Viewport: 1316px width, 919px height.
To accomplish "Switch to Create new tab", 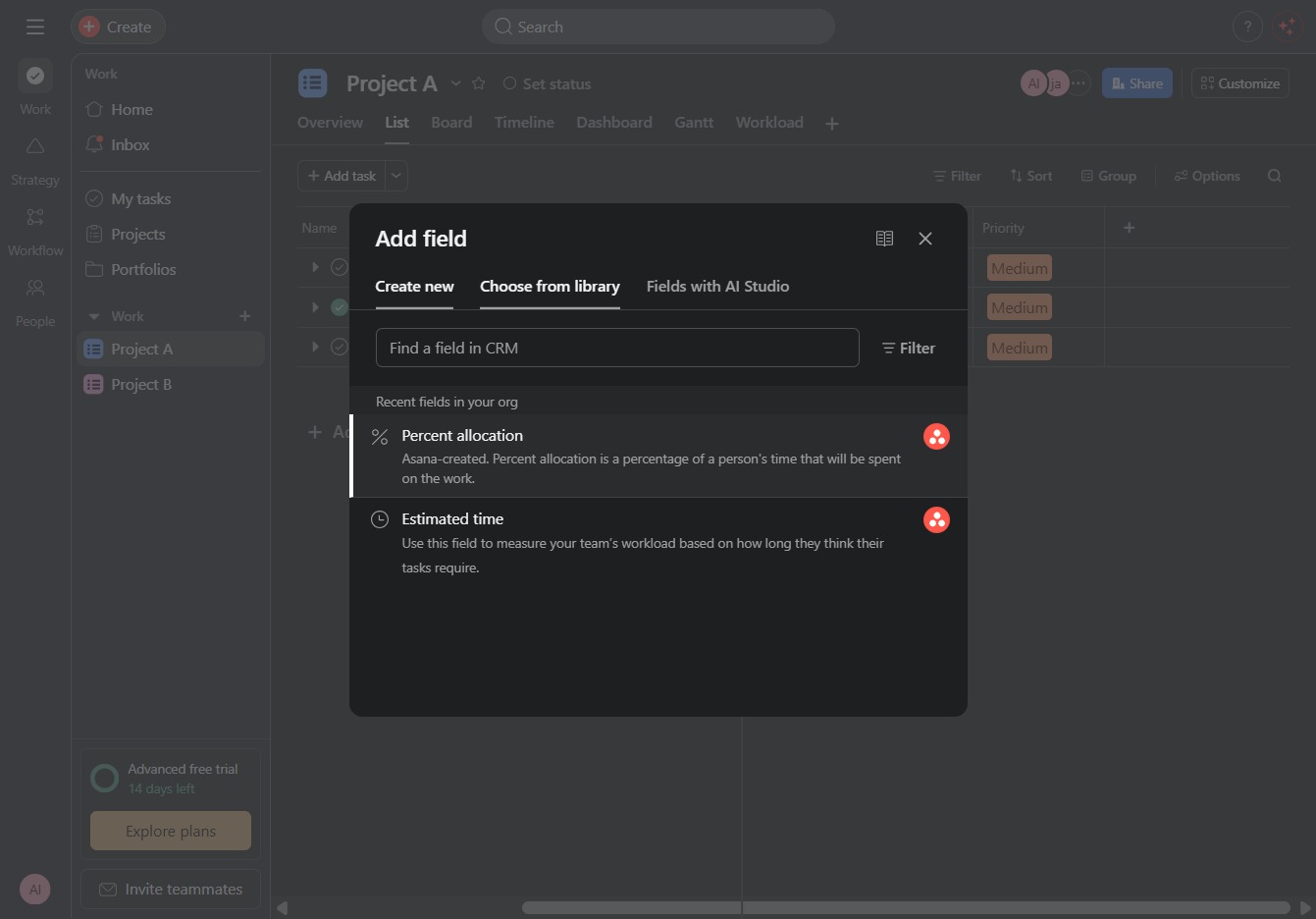I will (414, 287).
